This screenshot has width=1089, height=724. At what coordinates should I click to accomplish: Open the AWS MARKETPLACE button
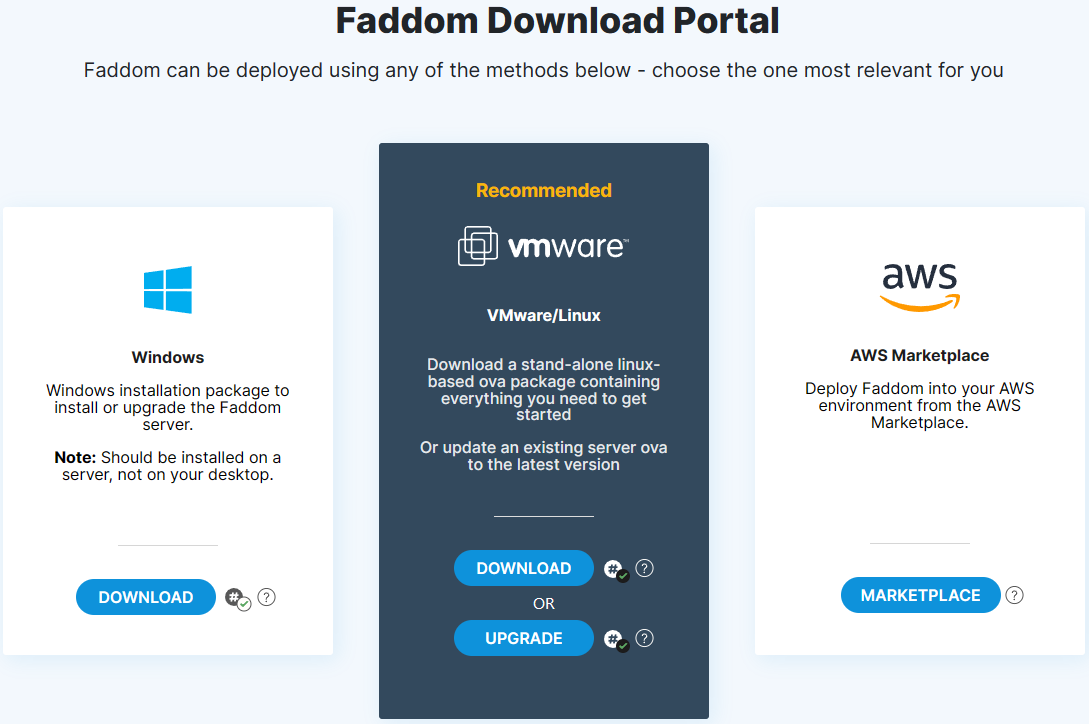pos(920,595)
